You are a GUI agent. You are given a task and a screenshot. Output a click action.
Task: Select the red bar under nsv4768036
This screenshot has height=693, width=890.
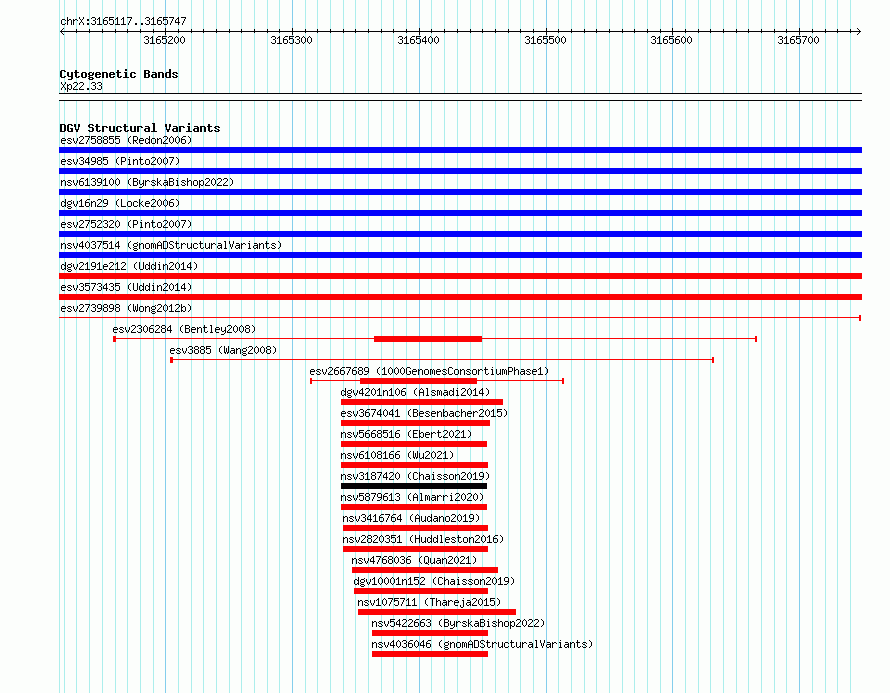click(425, 570)
